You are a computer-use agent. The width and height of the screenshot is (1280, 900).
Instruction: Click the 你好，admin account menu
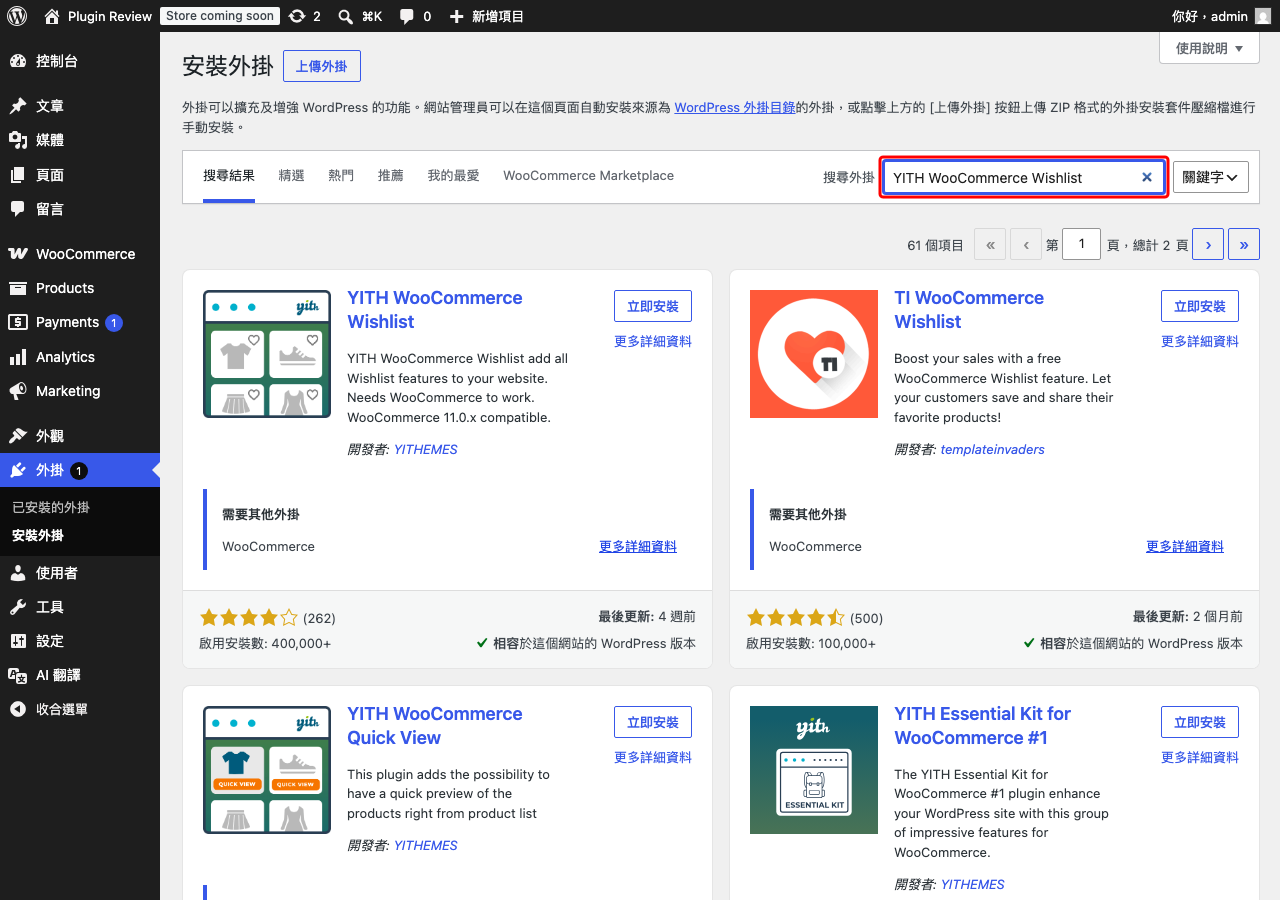[x=1221, y=16]
